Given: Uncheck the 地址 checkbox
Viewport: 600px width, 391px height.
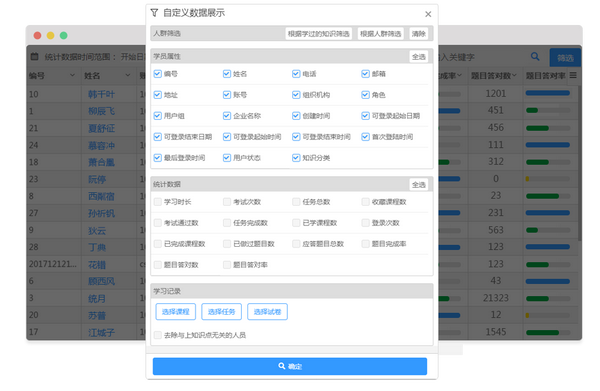Looking at the screenshot, I should click(158, 95).
